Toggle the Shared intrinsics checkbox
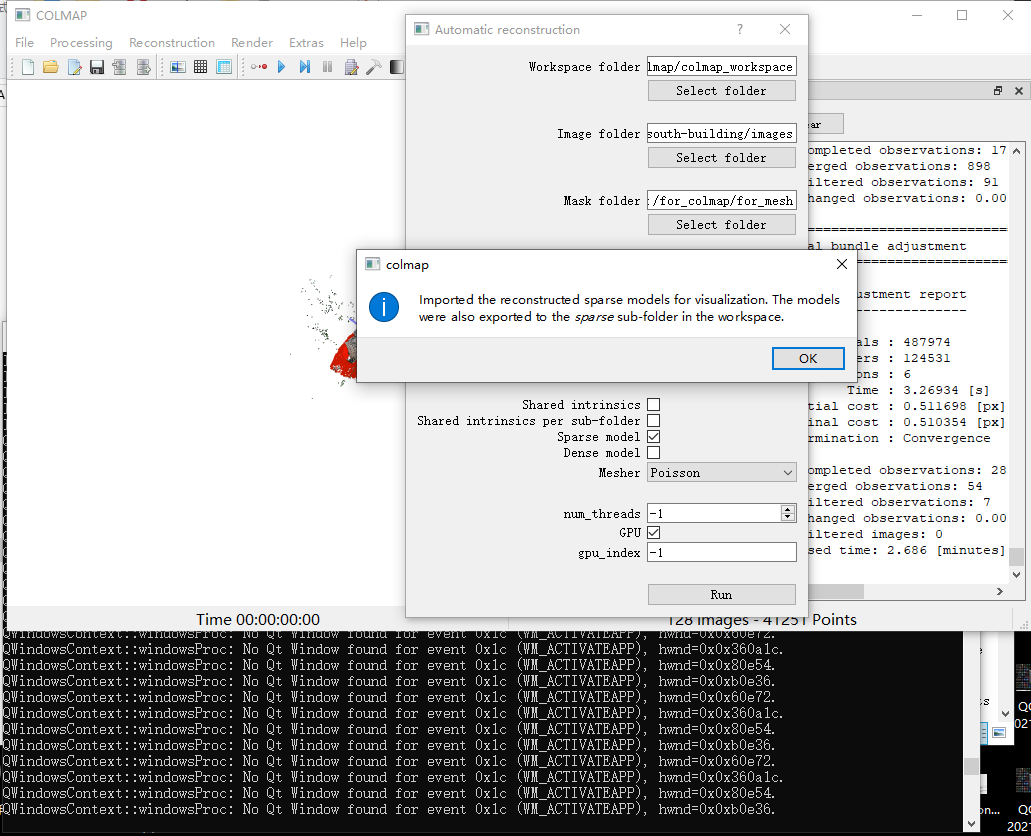This screenshot has width=1031, height=836. 654,405
